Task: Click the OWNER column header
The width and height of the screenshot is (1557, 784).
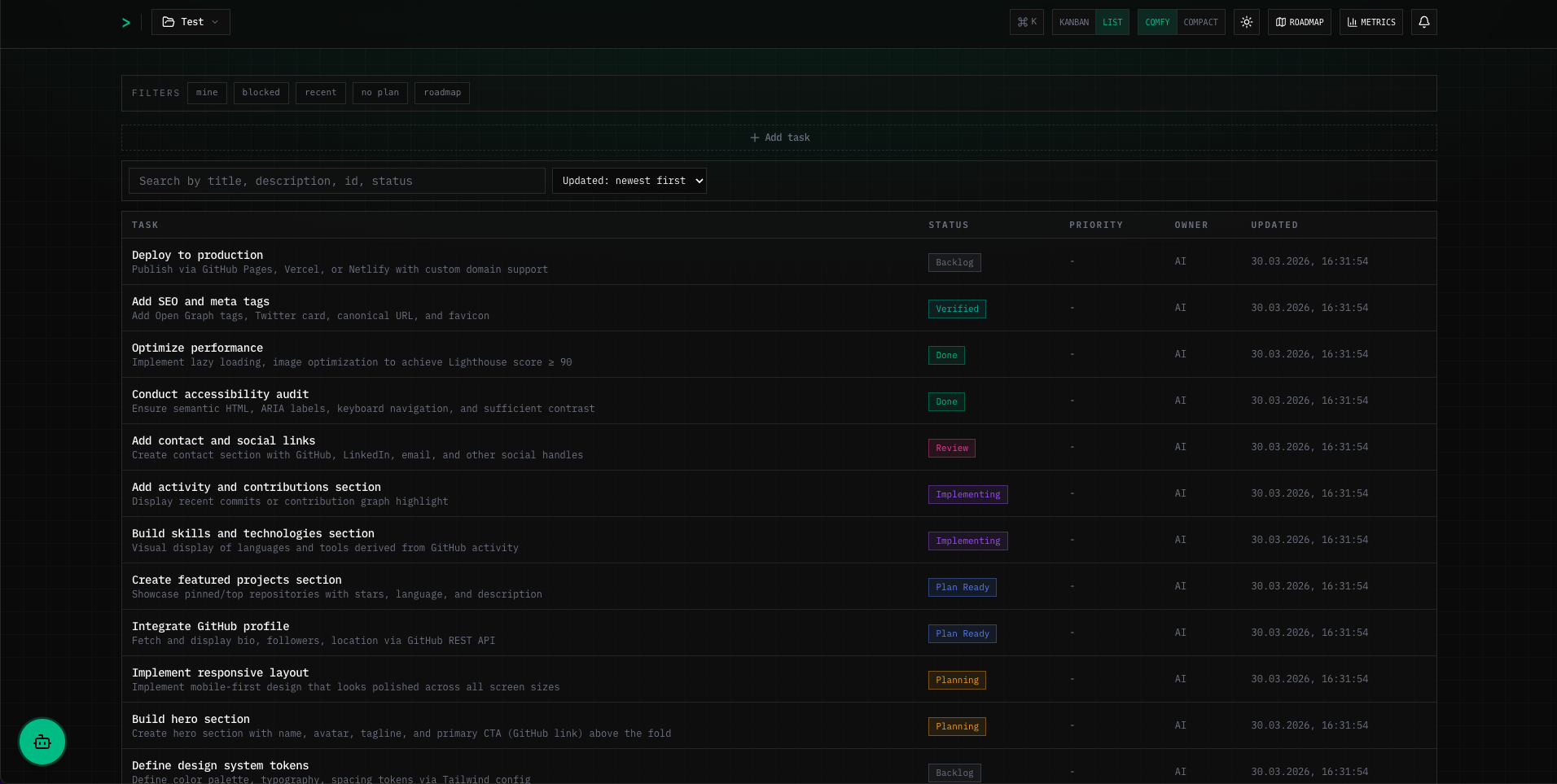Action: (1191, 225)
